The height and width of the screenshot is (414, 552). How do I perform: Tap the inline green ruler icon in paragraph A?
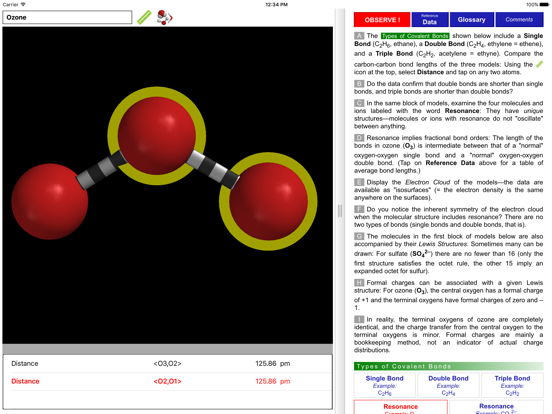point(539,64)
